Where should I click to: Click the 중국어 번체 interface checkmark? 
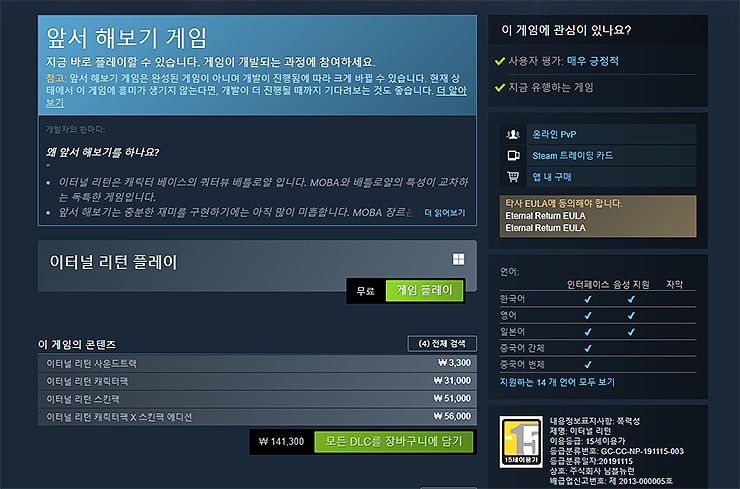click(x=588, y=365)
